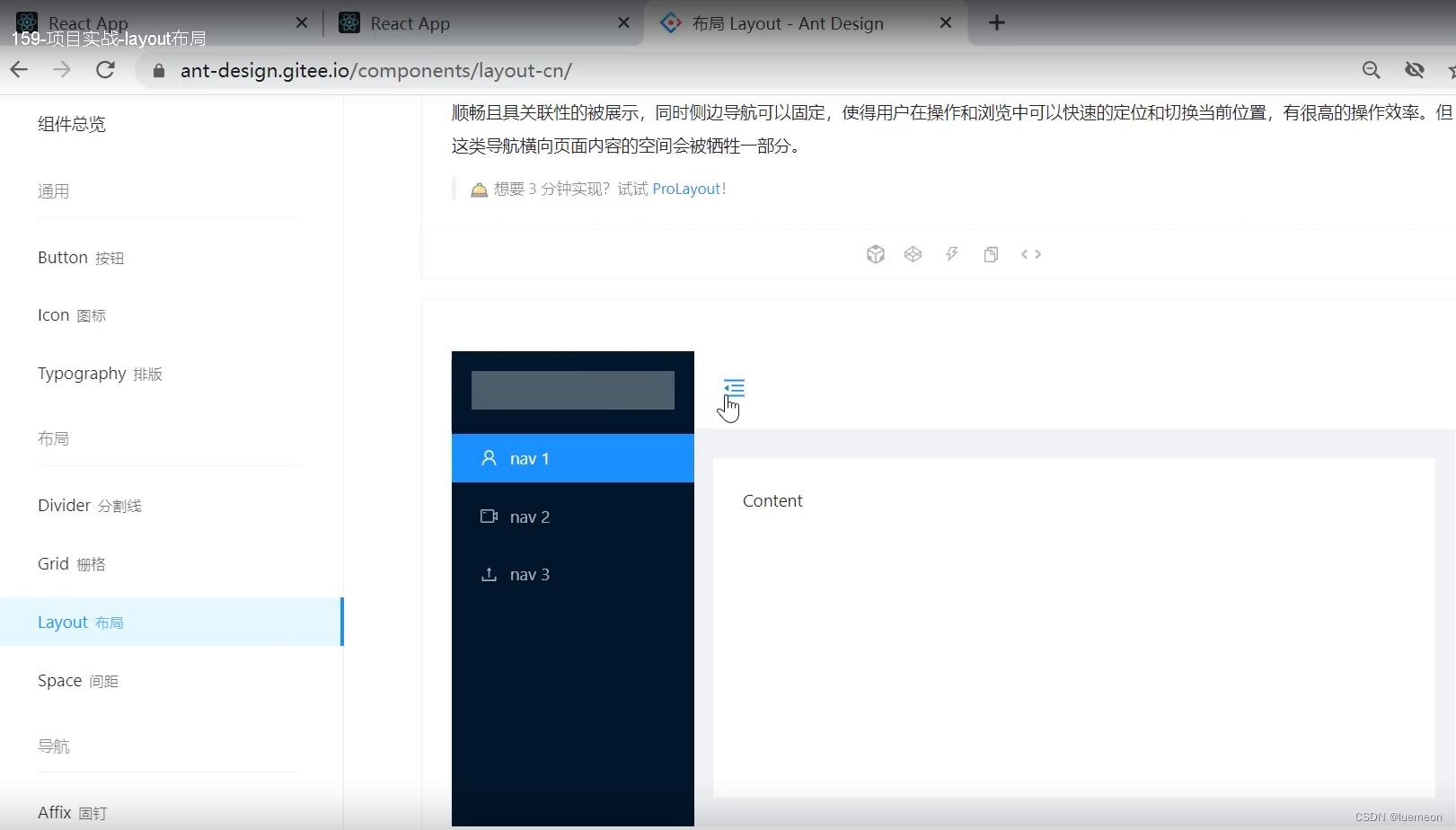View site security lock info
The width and height of the screenshot is (1456, 830).
159,71
